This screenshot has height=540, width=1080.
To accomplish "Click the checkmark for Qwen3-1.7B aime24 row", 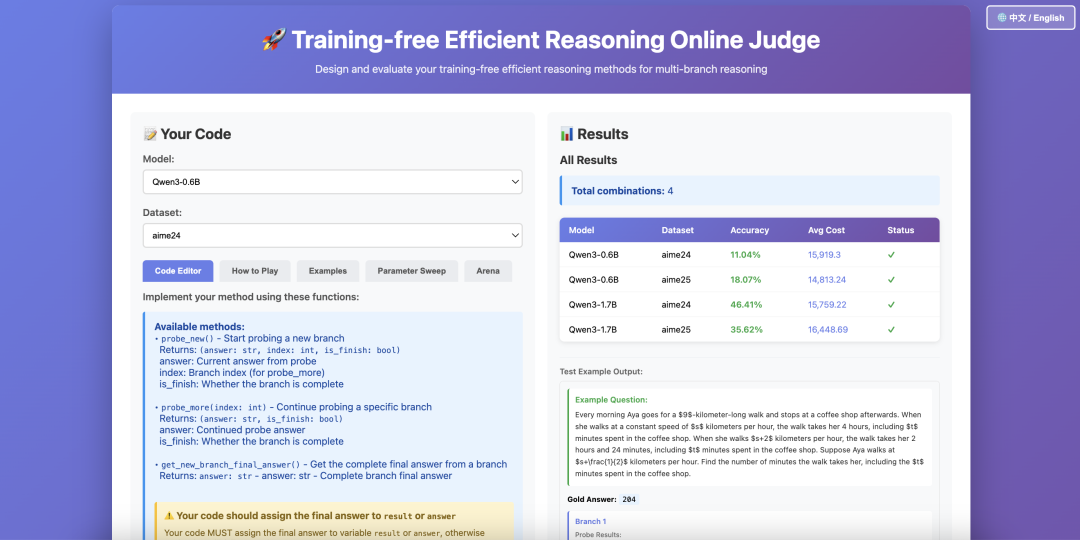I will 891,304.
